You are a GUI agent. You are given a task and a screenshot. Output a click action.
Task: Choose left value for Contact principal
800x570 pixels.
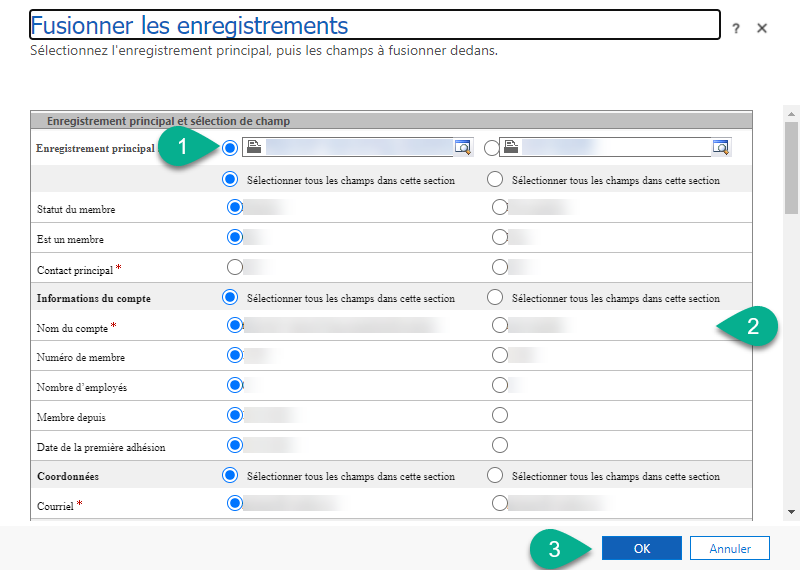pos(235,267)
